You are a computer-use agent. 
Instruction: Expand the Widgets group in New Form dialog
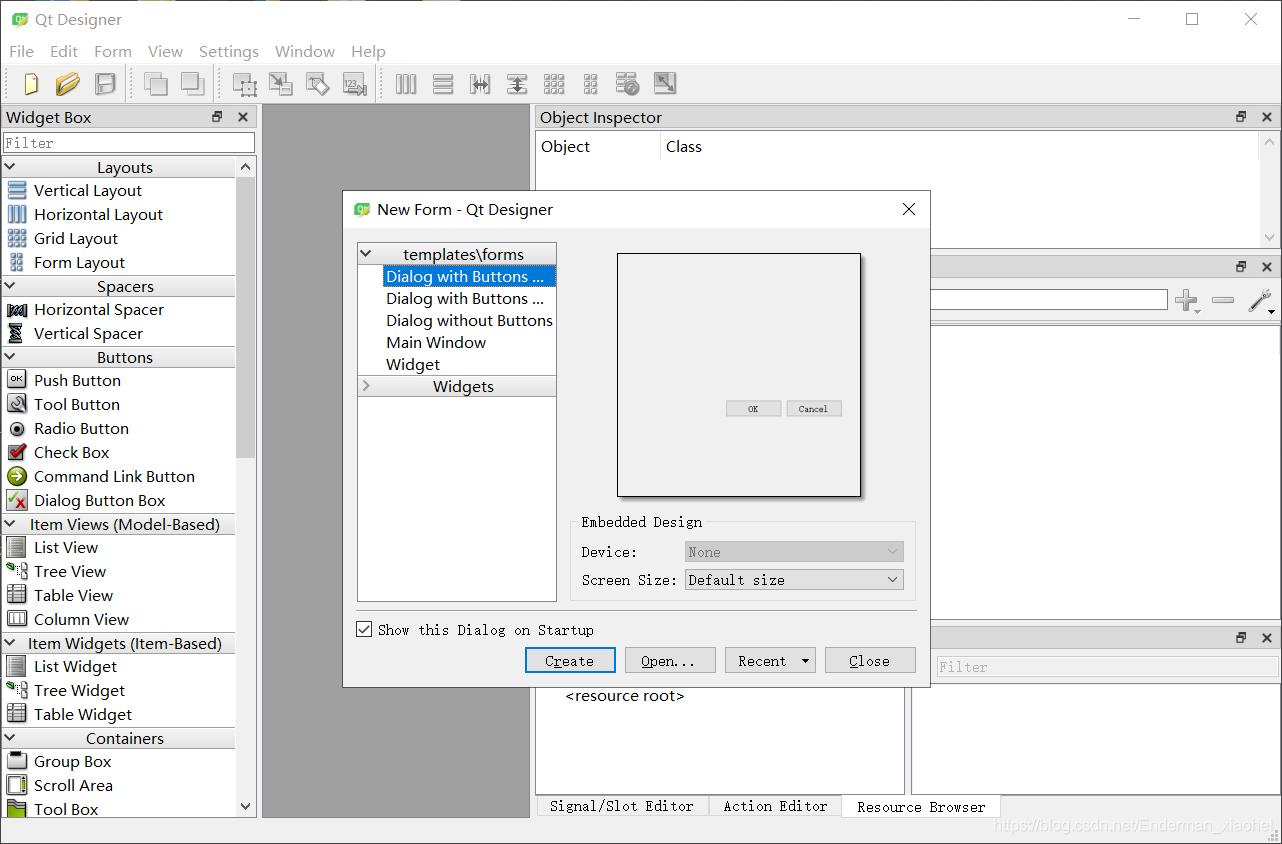tap(366, 386)
